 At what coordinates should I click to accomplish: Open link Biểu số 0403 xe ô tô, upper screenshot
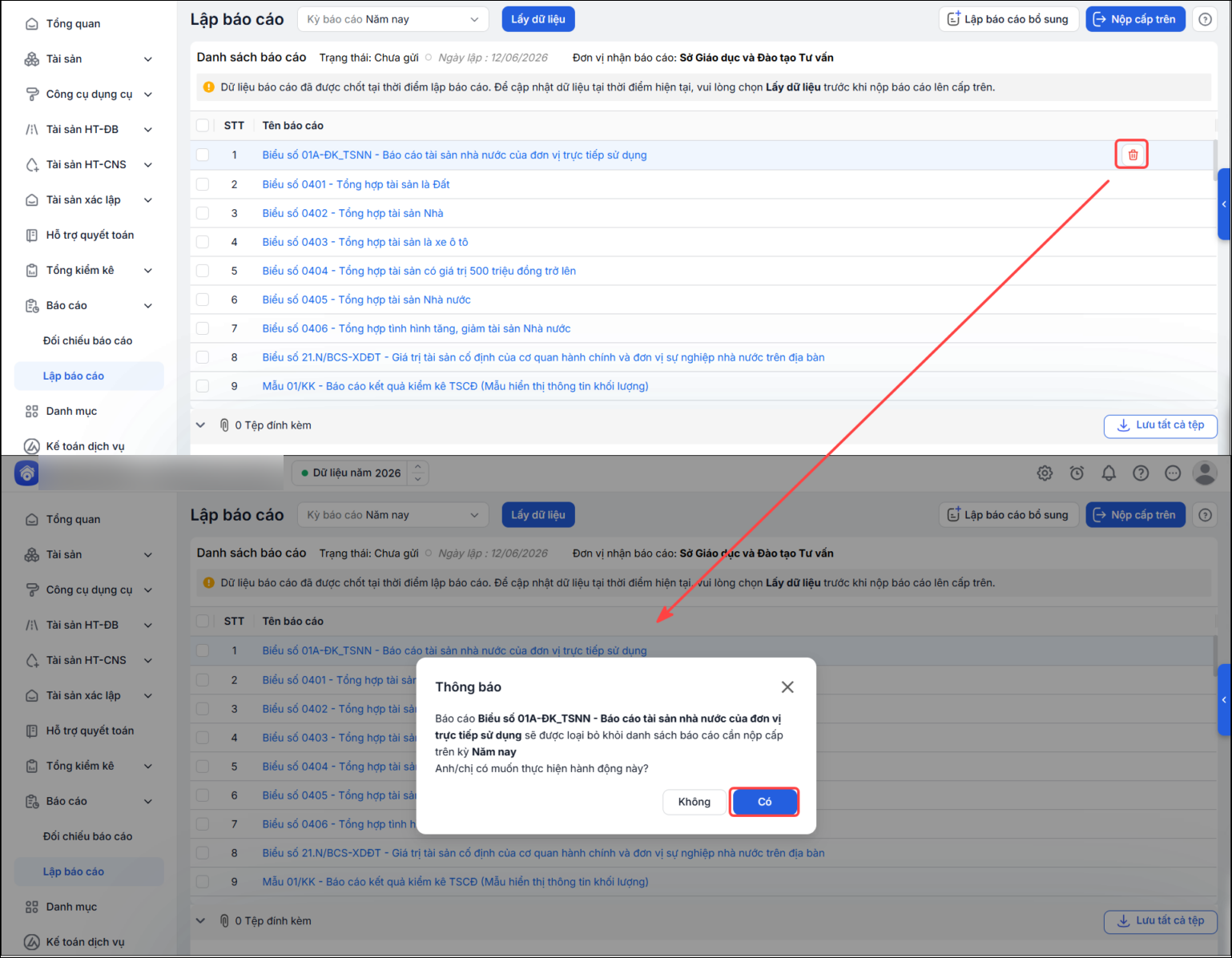tap(365, 242)
